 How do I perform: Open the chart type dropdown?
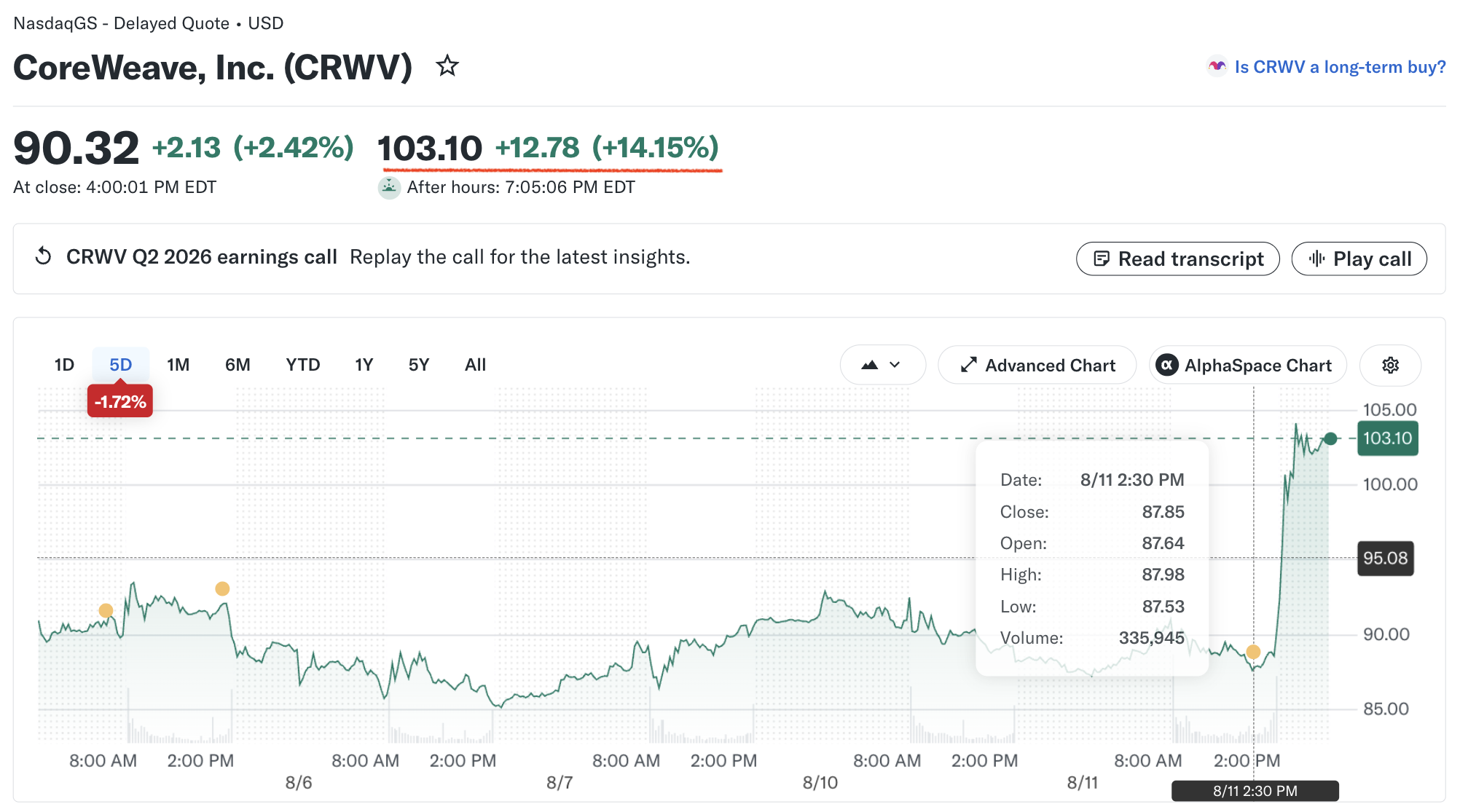pos(882,365)
